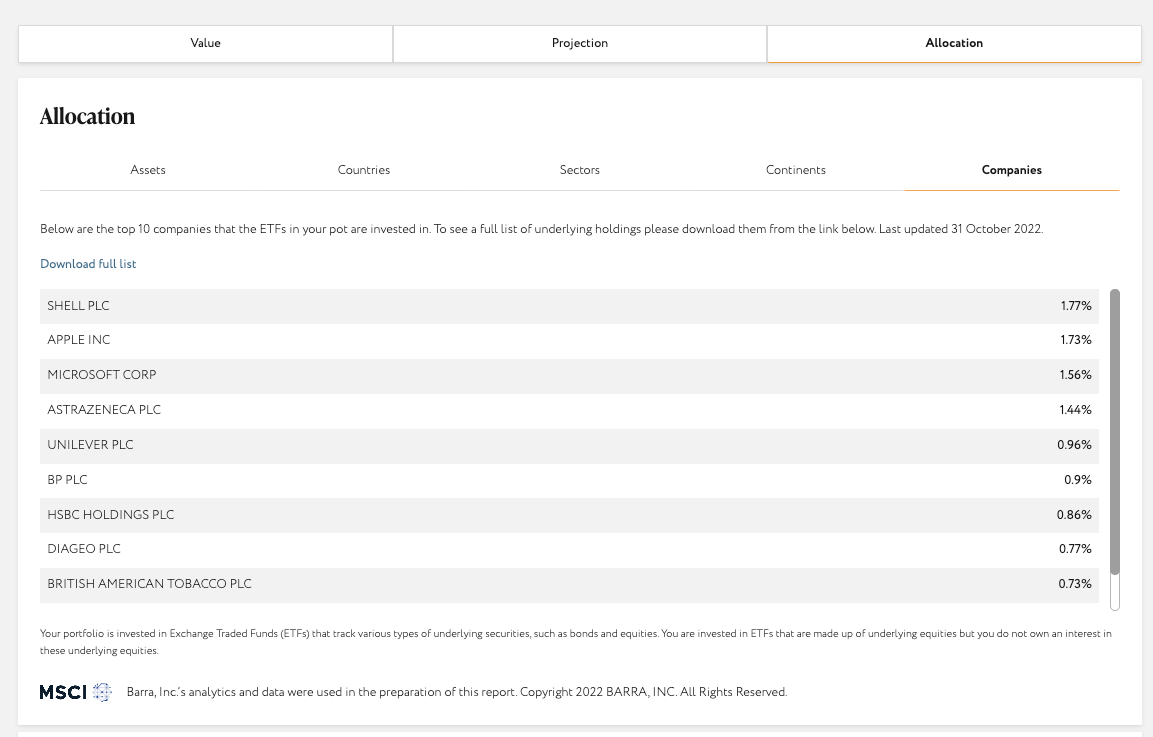Select the BP PLC row name
Viewport: 1153px width, 737px height.
[67, 480]
